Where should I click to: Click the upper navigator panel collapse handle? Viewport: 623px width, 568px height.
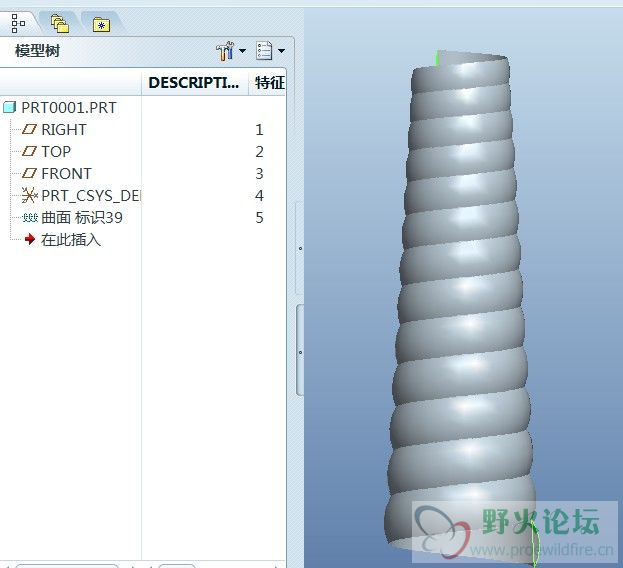(x=300, y=249)
